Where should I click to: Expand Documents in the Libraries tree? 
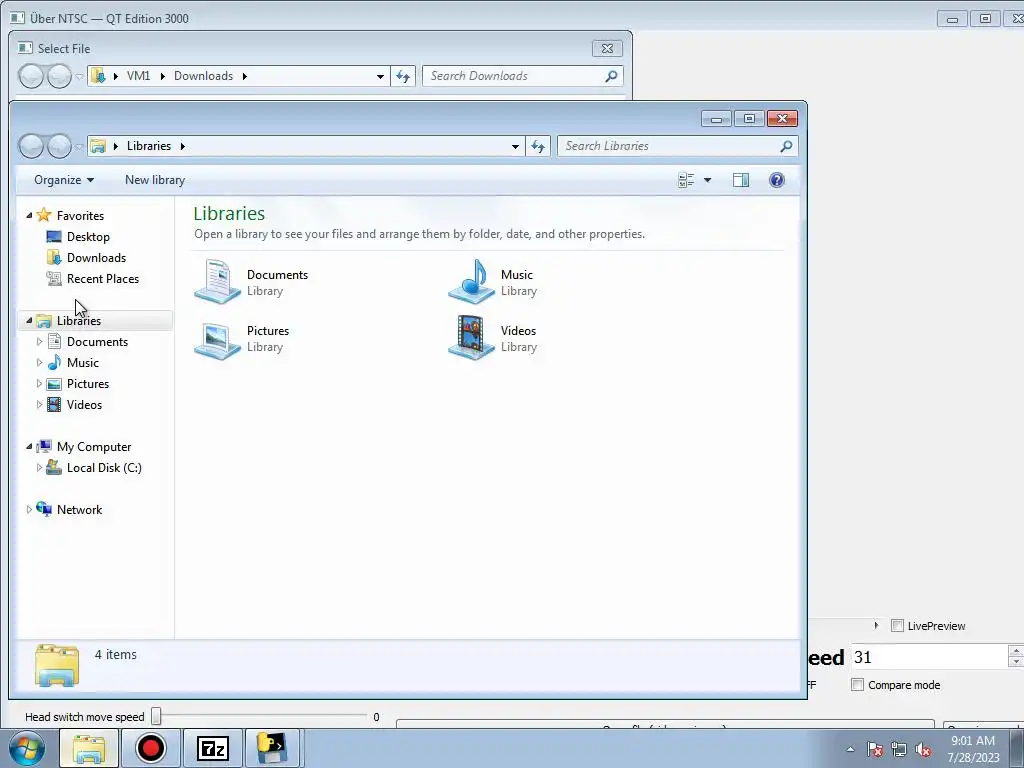[x=39, y=342]
